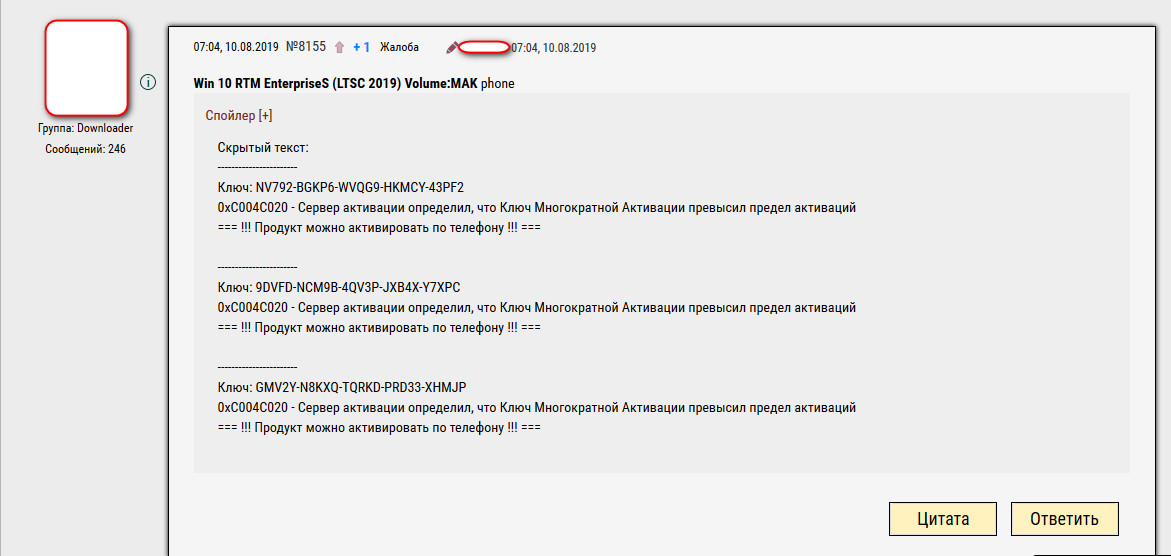Click the third Ключ line in spoiler
This screenshot has width=1171, height=556.
tap(341, 388)
